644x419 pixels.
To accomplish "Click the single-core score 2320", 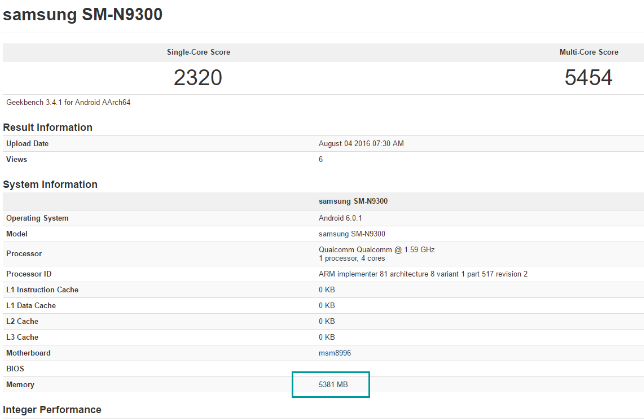I will pos(198,77).
